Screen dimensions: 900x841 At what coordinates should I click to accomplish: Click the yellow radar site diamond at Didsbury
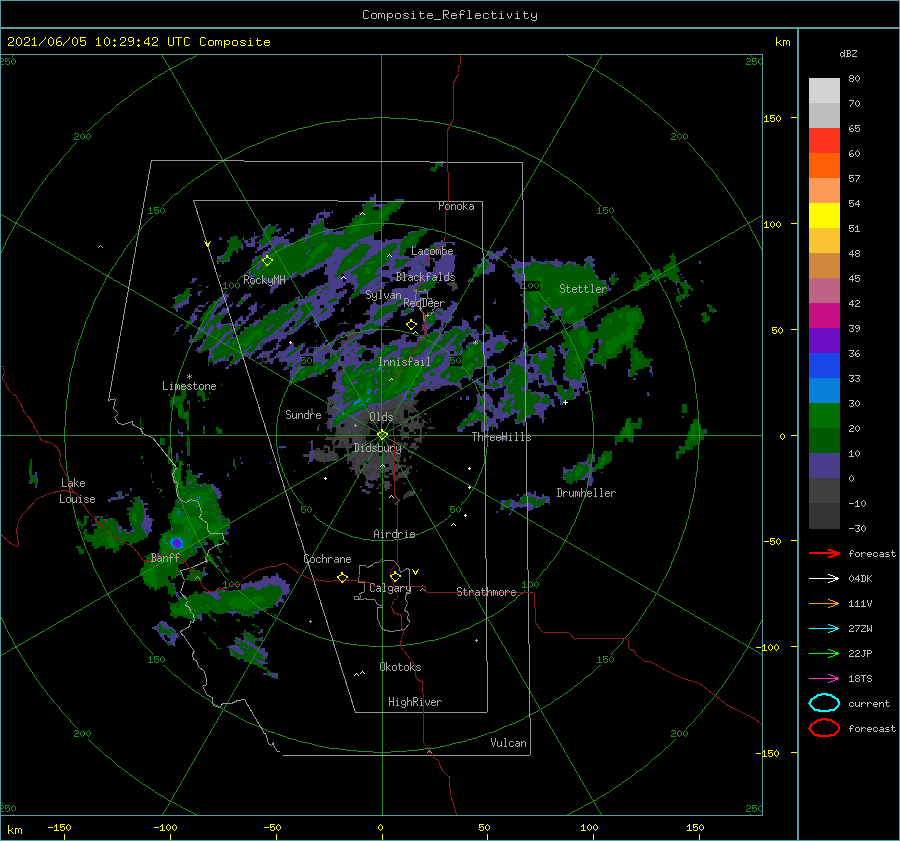[x=382, y=435]
